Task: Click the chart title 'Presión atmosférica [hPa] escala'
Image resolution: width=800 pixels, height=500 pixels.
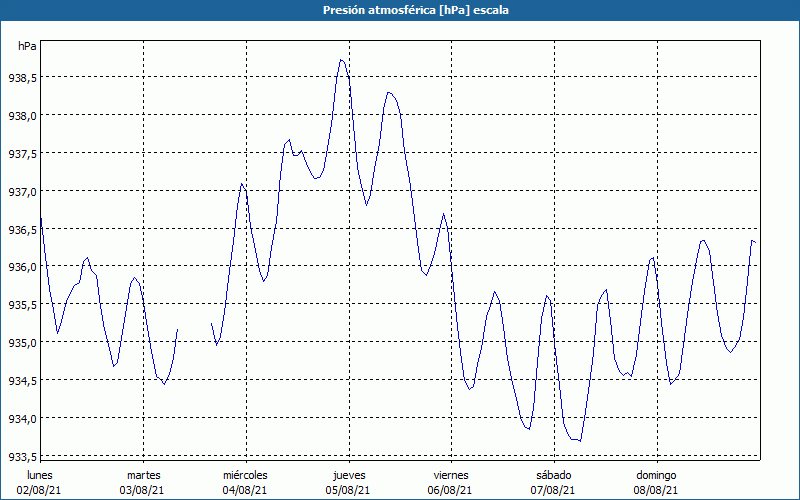Action: (x=416, y=10)
